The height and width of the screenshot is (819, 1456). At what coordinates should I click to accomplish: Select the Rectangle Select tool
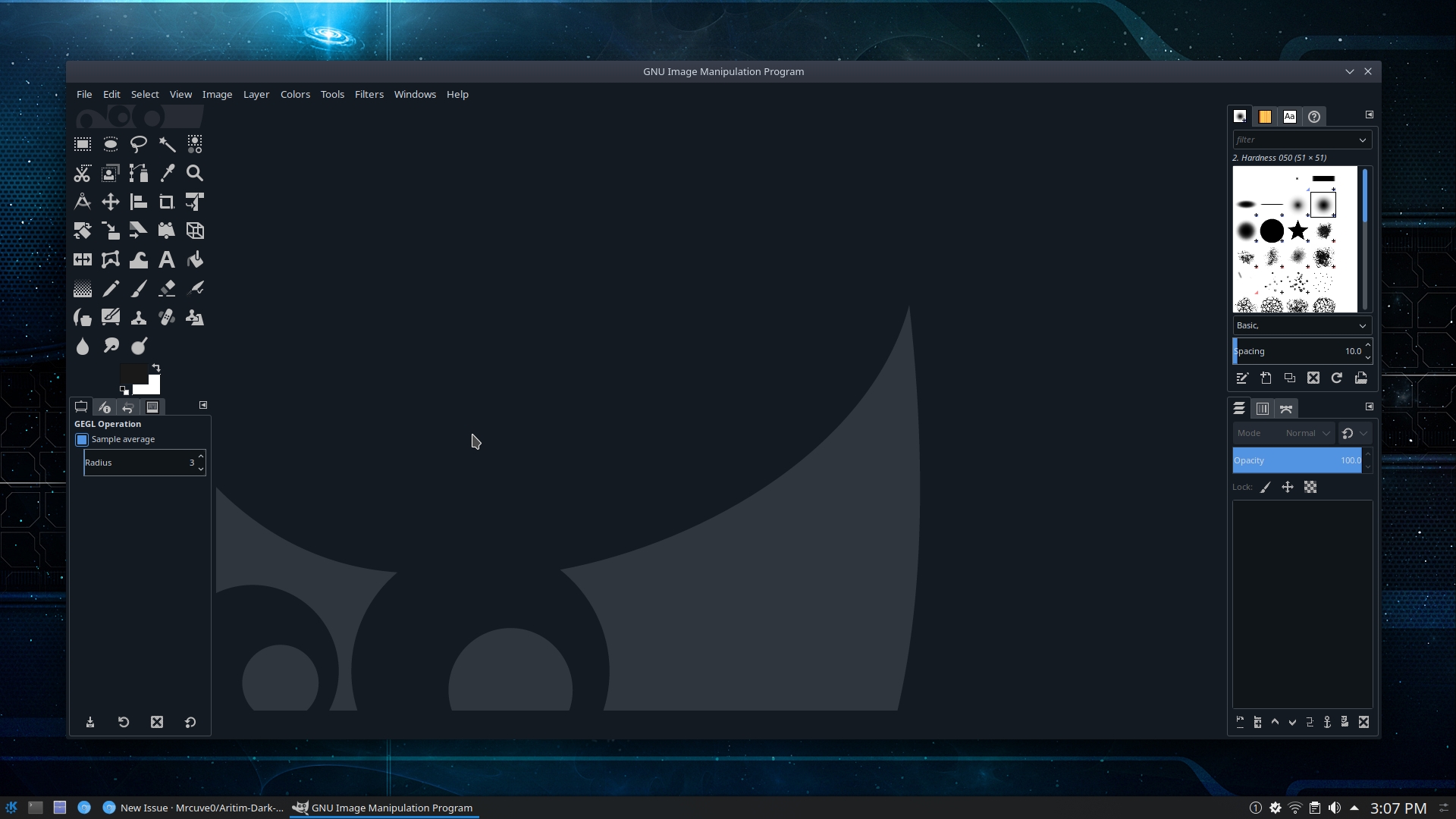(83, 144)
